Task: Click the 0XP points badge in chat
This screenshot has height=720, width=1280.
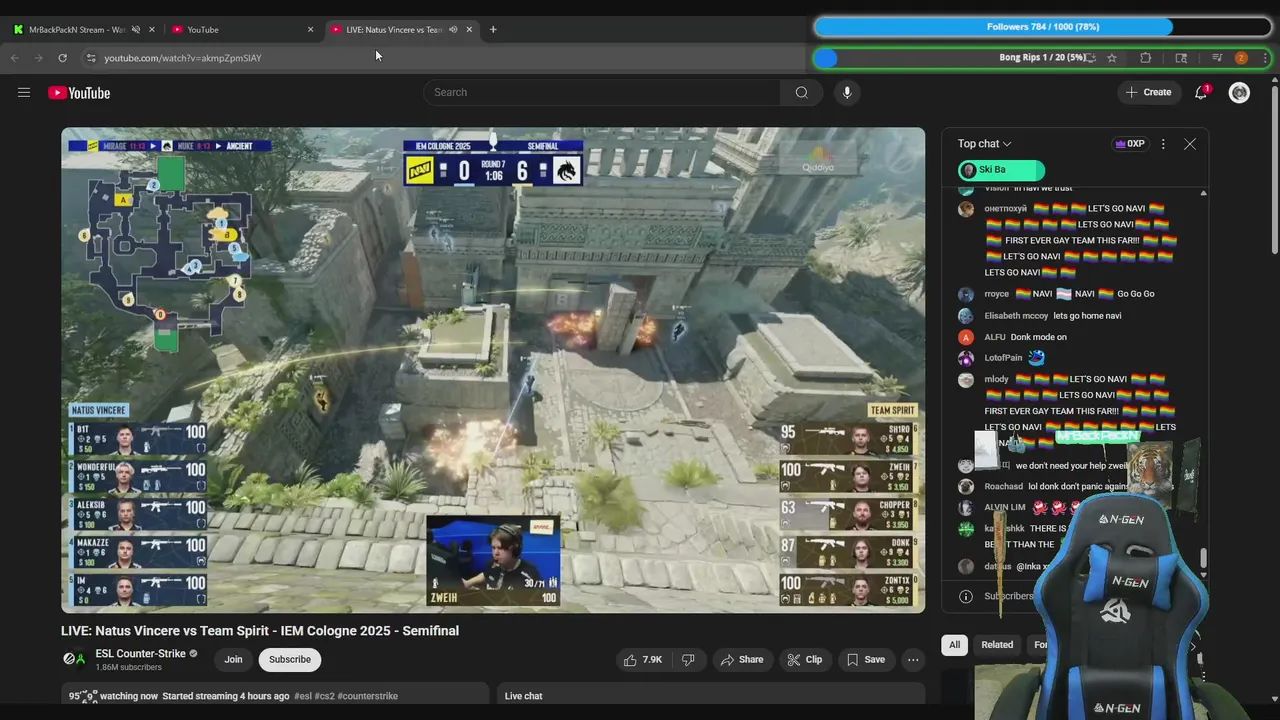Action: [x=1129, y=144]
